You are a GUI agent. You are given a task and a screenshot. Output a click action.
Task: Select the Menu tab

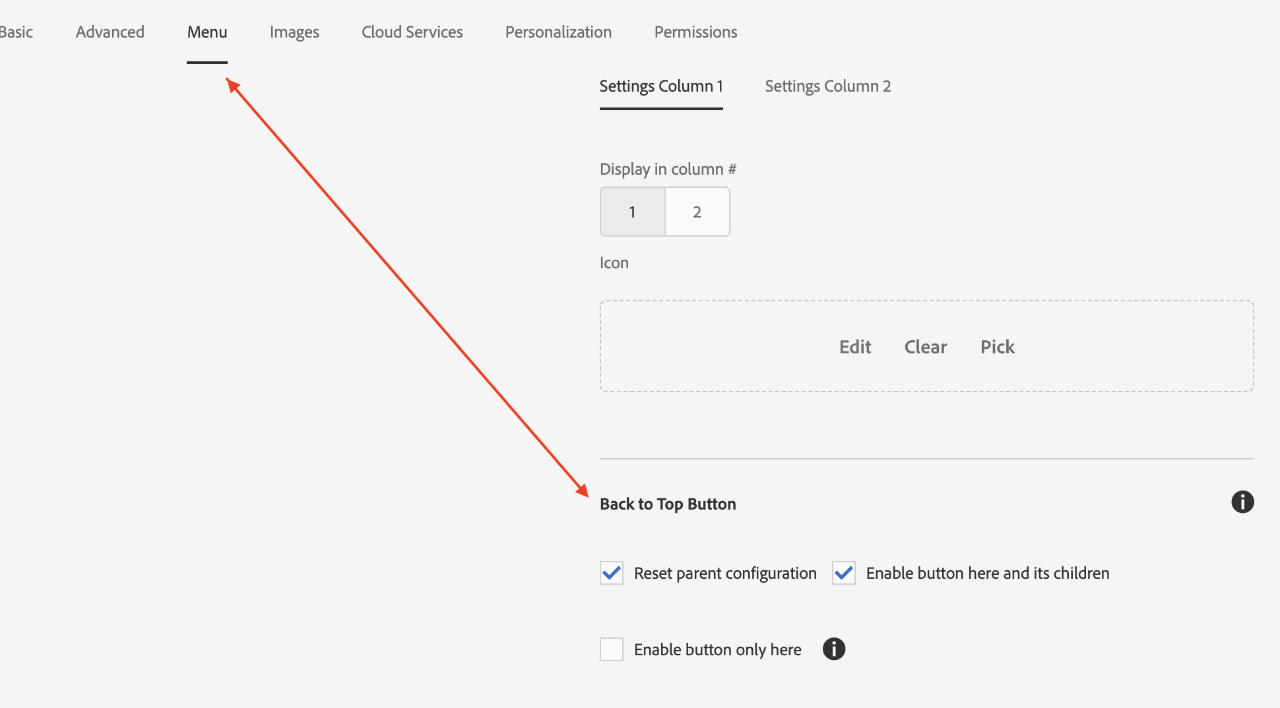coord(207,31)
